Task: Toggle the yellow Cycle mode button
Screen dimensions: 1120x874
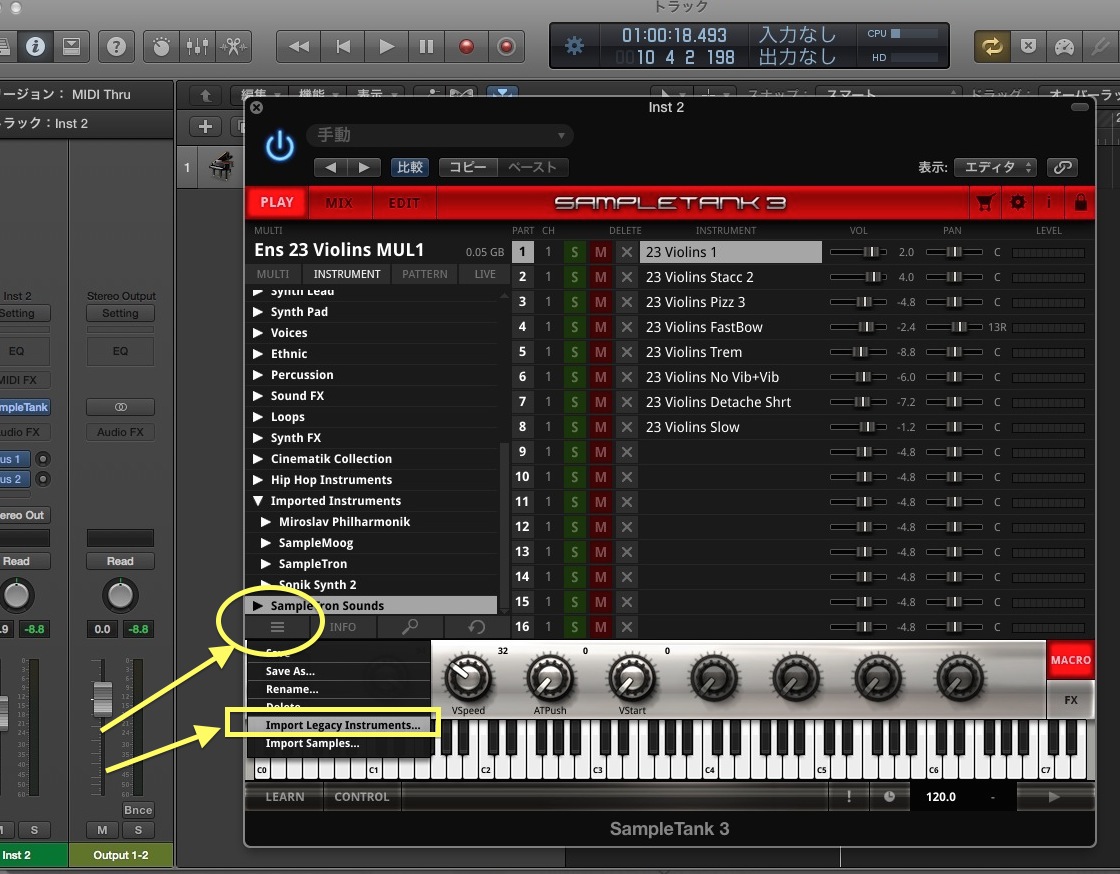Action: (x=991, y=47)
